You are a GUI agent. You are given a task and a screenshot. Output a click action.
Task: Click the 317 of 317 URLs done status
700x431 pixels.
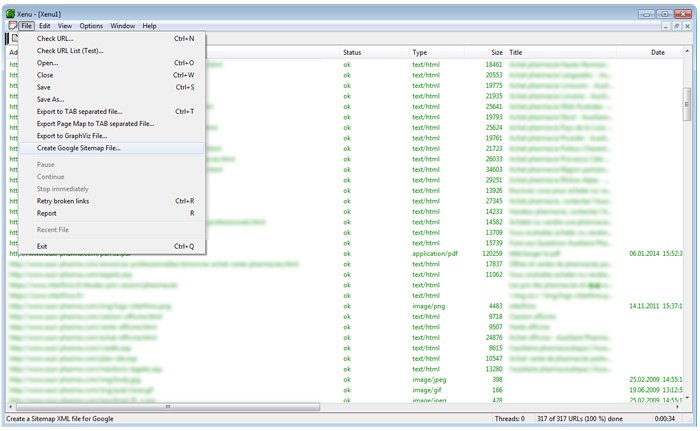pyautogui.click(x=579, y=419)
